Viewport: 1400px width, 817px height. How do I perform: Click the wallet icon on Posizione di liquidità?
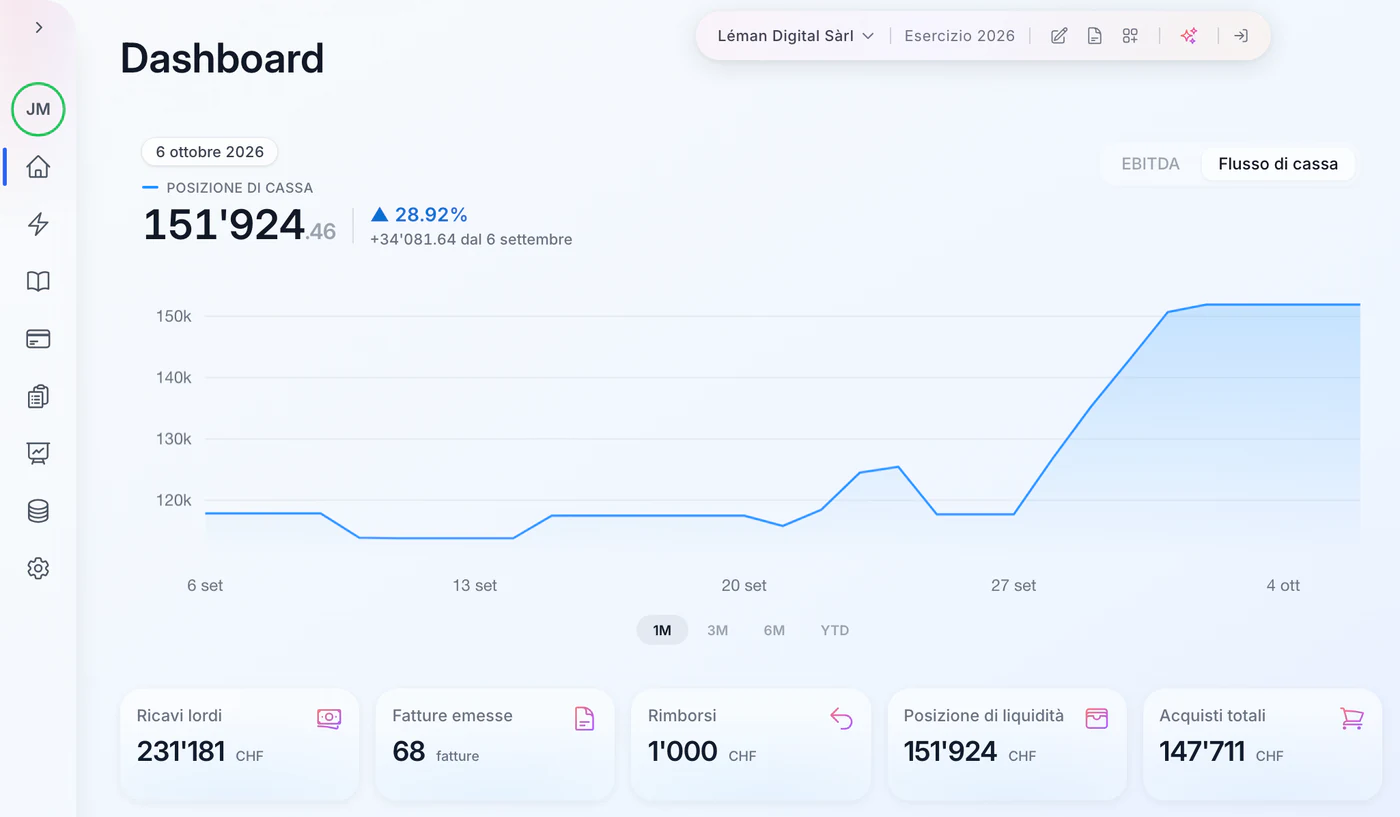(1097, 718)
